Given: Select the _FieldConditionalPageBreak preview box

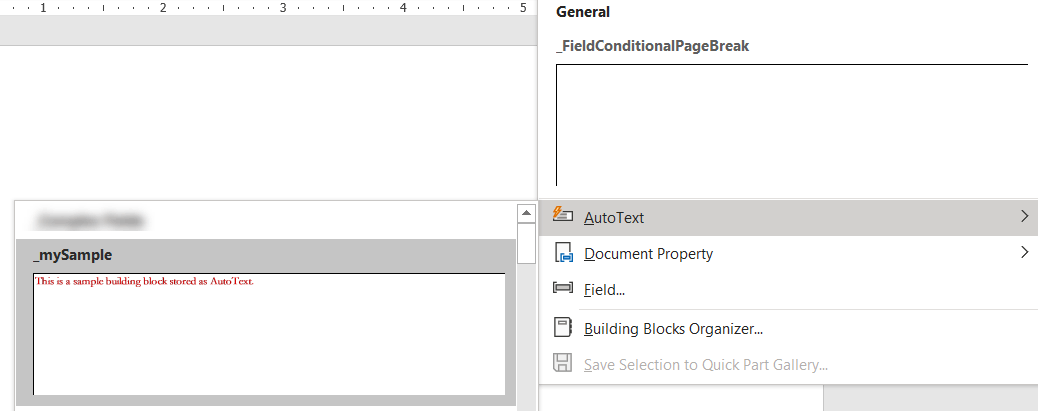Looking at the screenshot, I should [792, 125].
